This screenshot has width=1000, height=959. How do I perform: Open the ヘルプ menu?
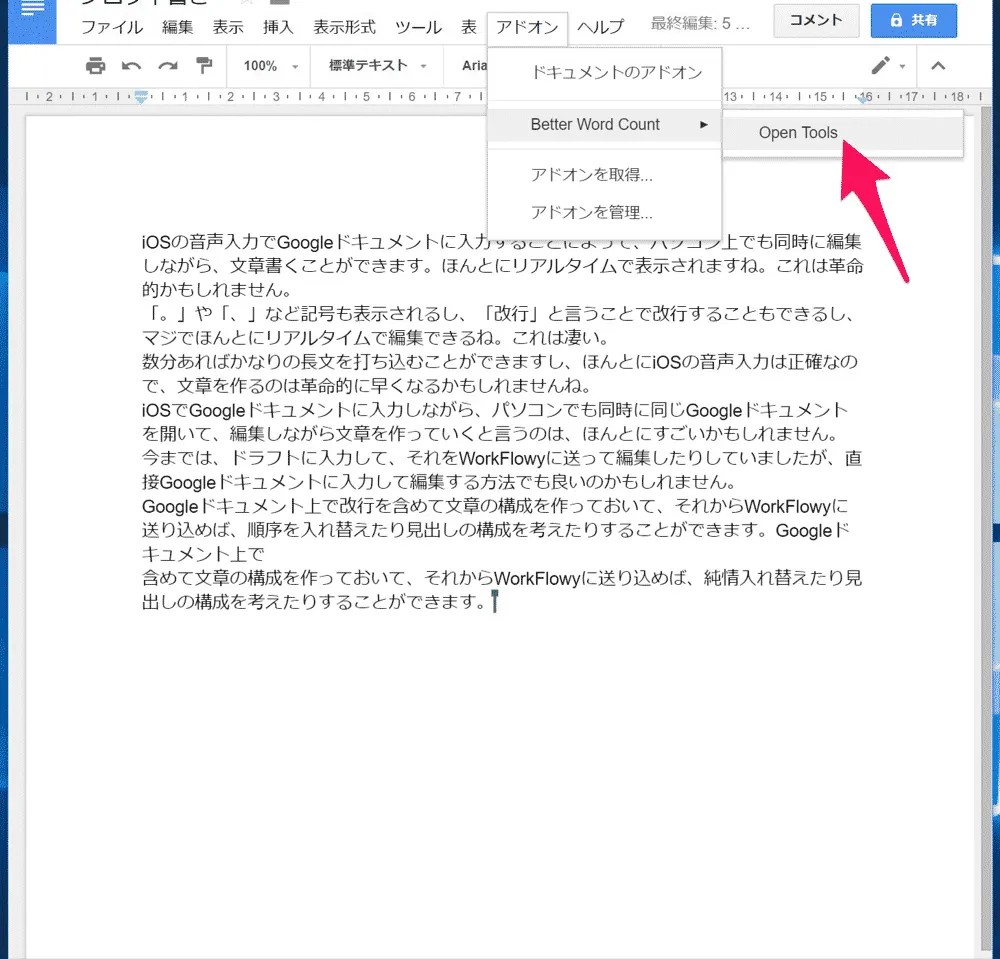pyautogui.click(x=600, y=27)
